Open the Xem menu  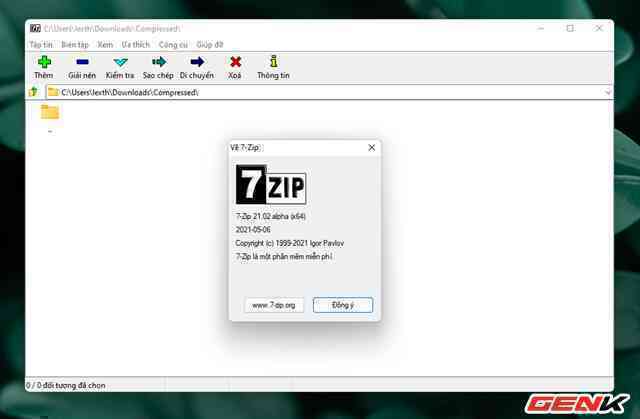pos(105,44)
